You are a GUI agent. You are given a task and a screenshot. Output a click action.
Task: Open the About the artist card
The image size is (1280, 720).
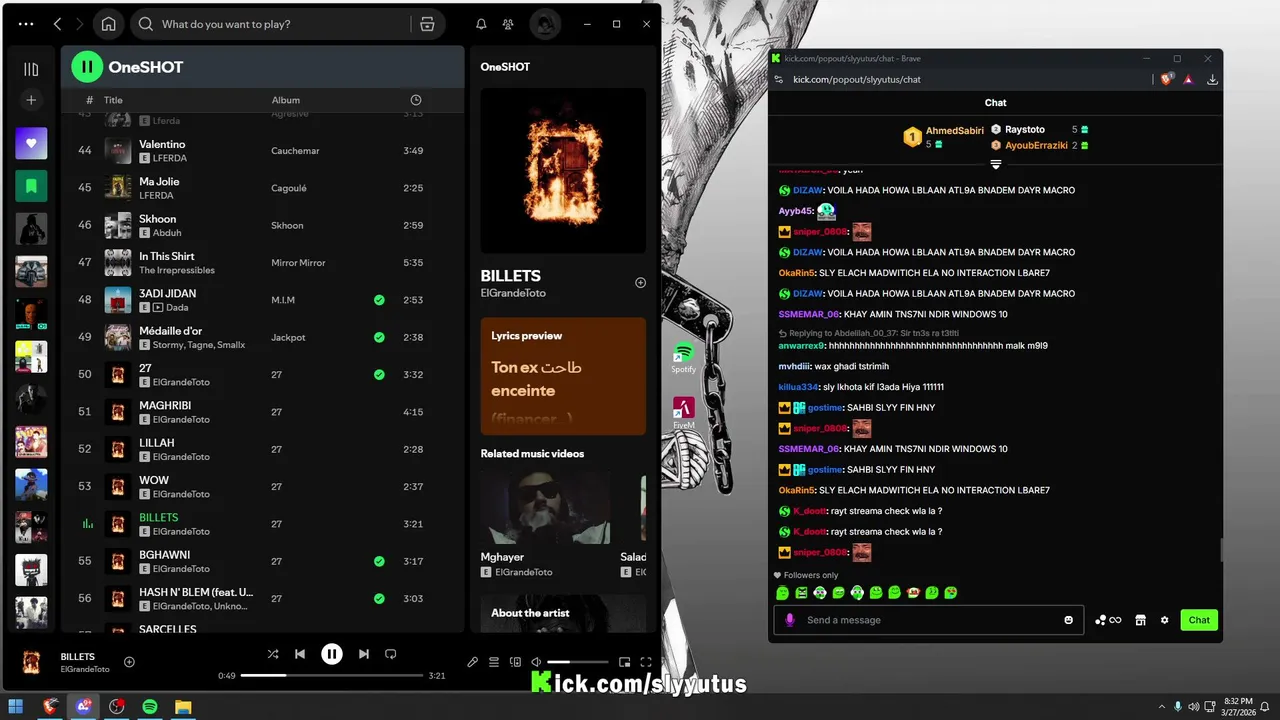click(563, 613)
